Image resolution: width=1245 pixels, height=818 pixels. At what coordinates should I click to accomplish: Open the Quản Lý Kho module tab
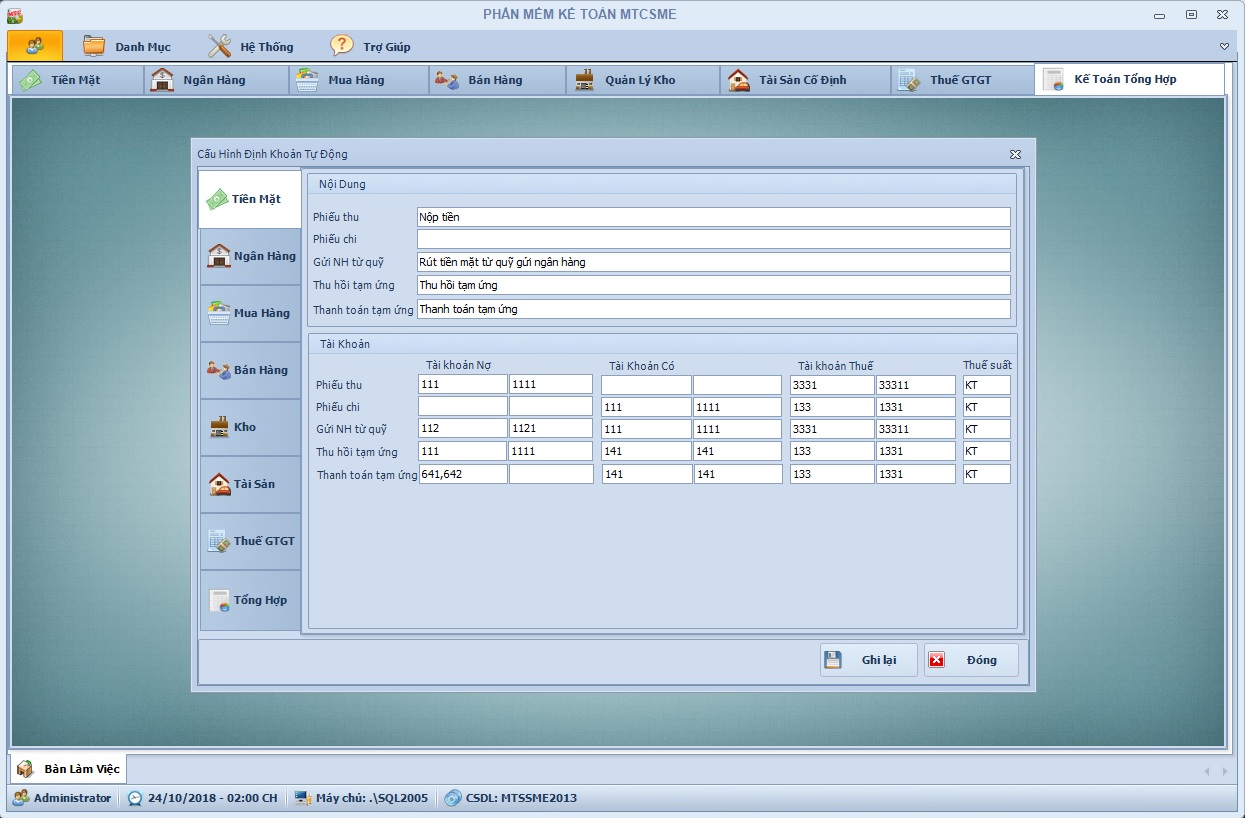[x=626, y=80]
